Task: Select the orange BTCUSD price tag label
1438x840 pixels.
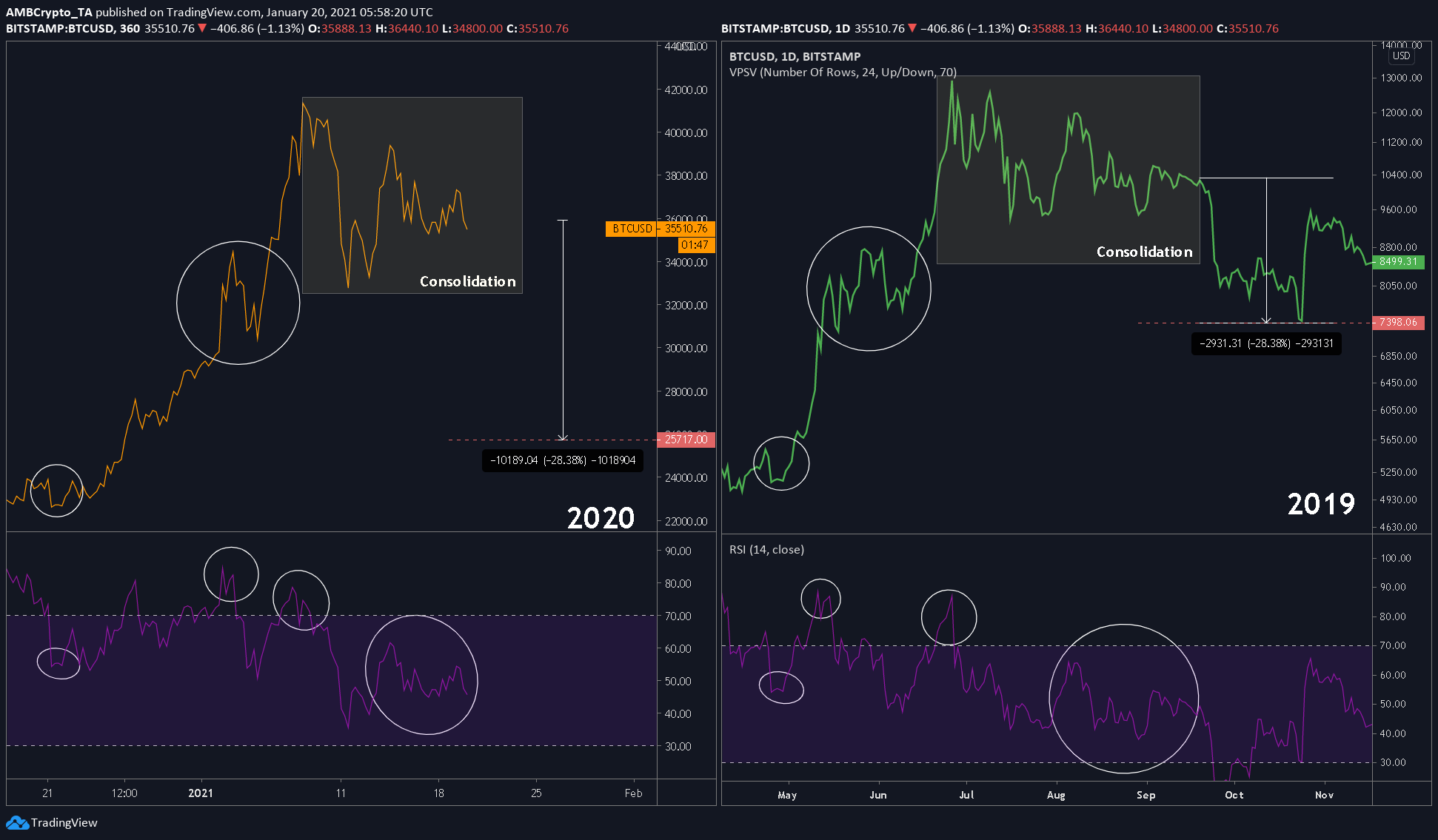Action: (x=632, y=229)
